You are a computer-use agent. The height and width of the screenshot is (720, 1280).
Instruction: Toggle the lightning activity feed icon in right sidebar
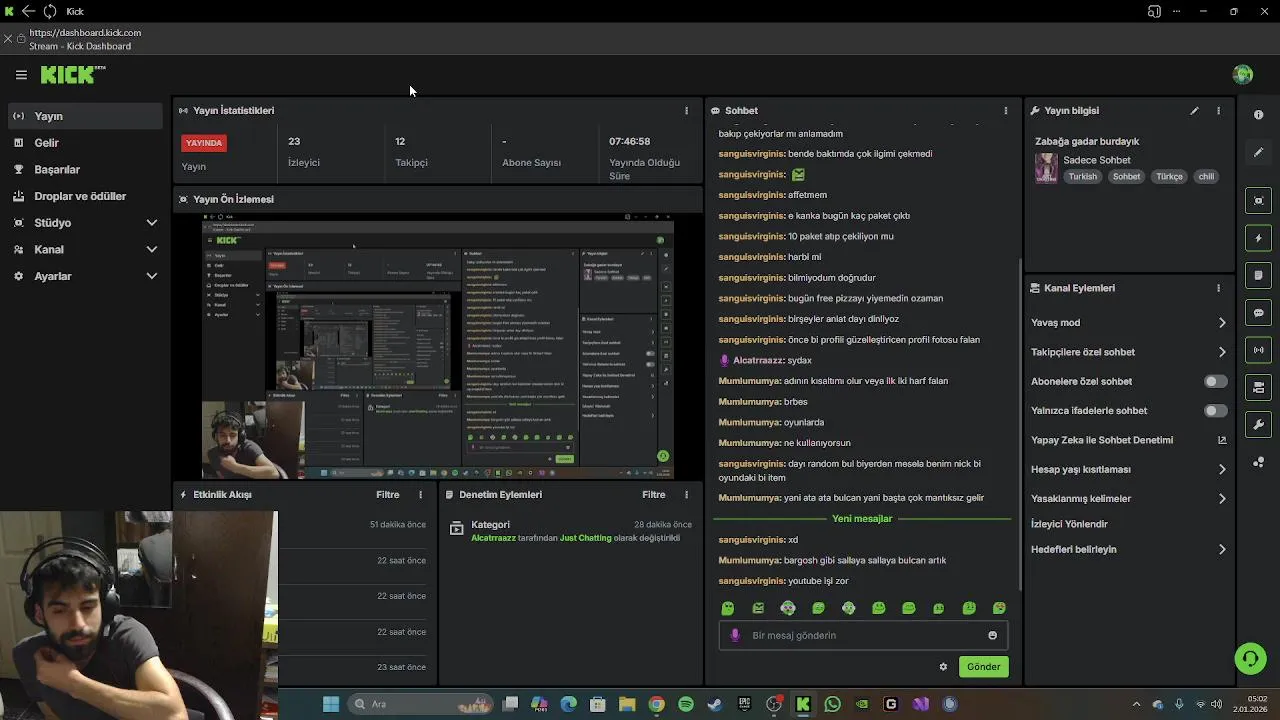pos(1258,238)
